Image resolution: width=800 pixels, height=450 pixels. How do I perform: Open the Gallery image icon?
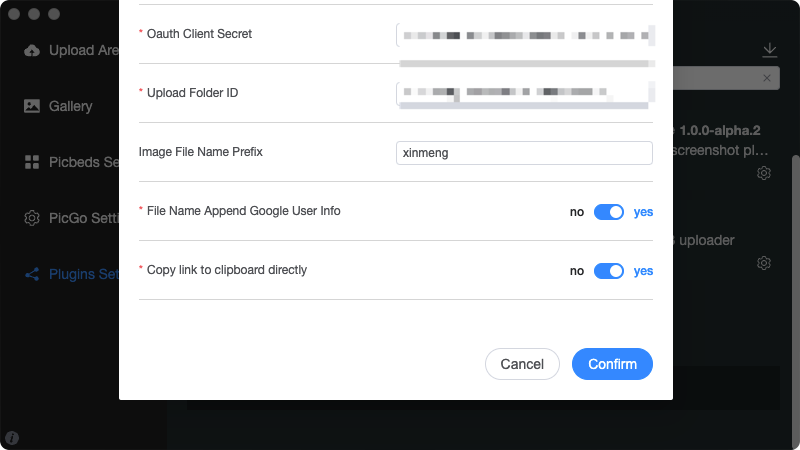click(x=32, y=106)
